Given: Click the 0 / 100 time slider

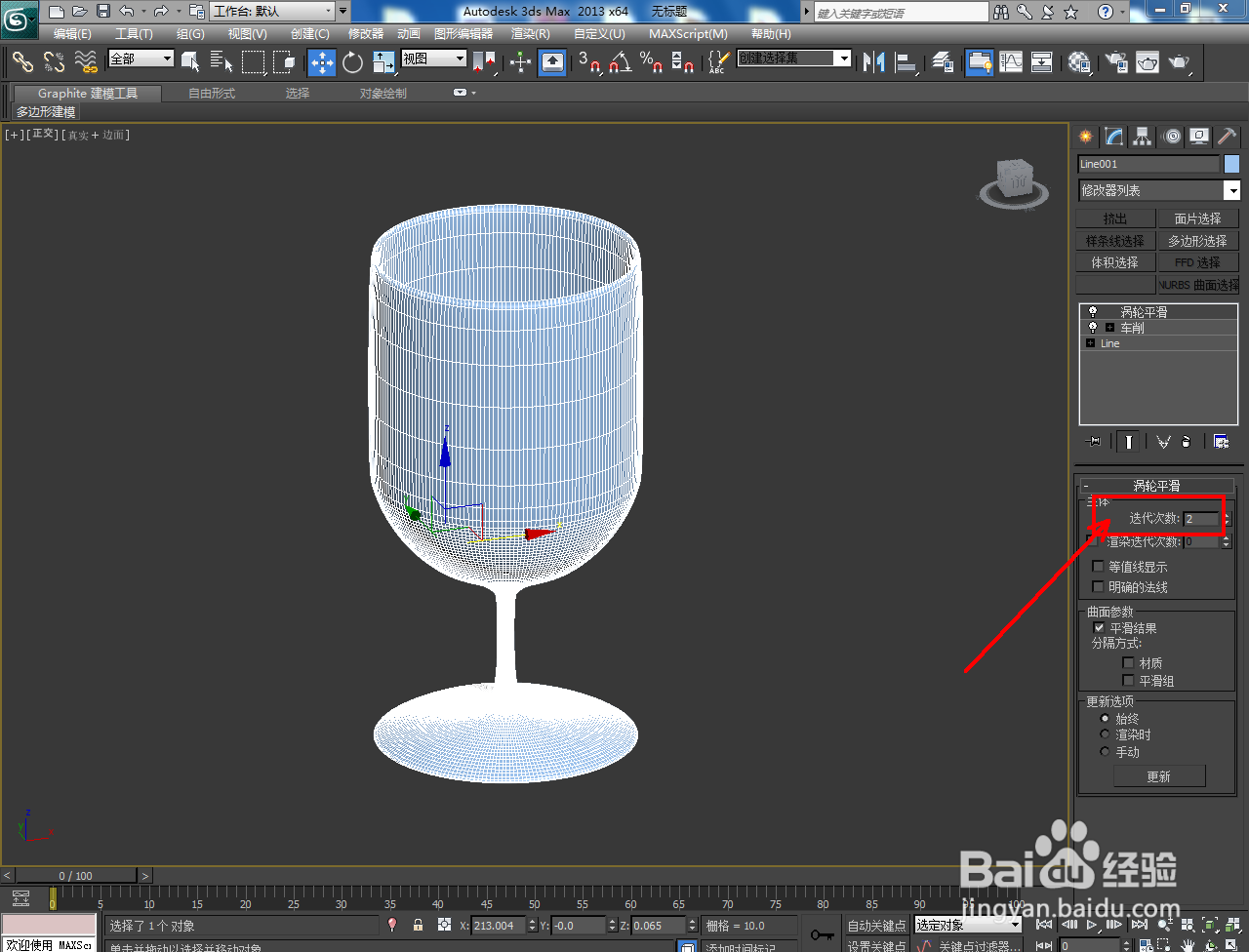Looking at the screenshot, I should pyautogui.click(x=76, y=875).
